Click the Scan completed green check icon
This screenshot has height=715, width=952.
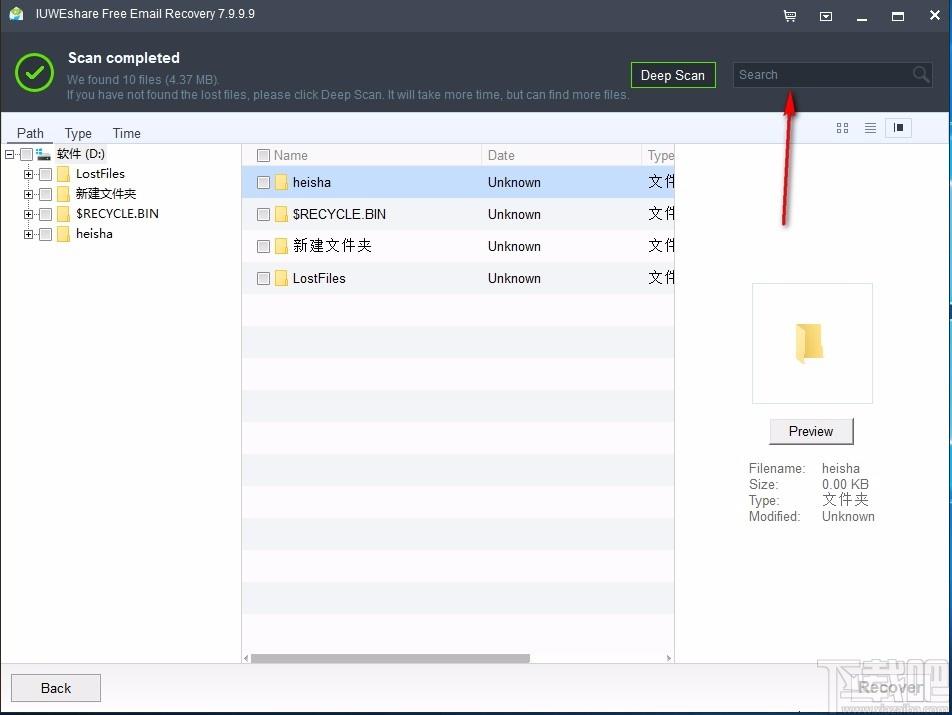point(35,73)
